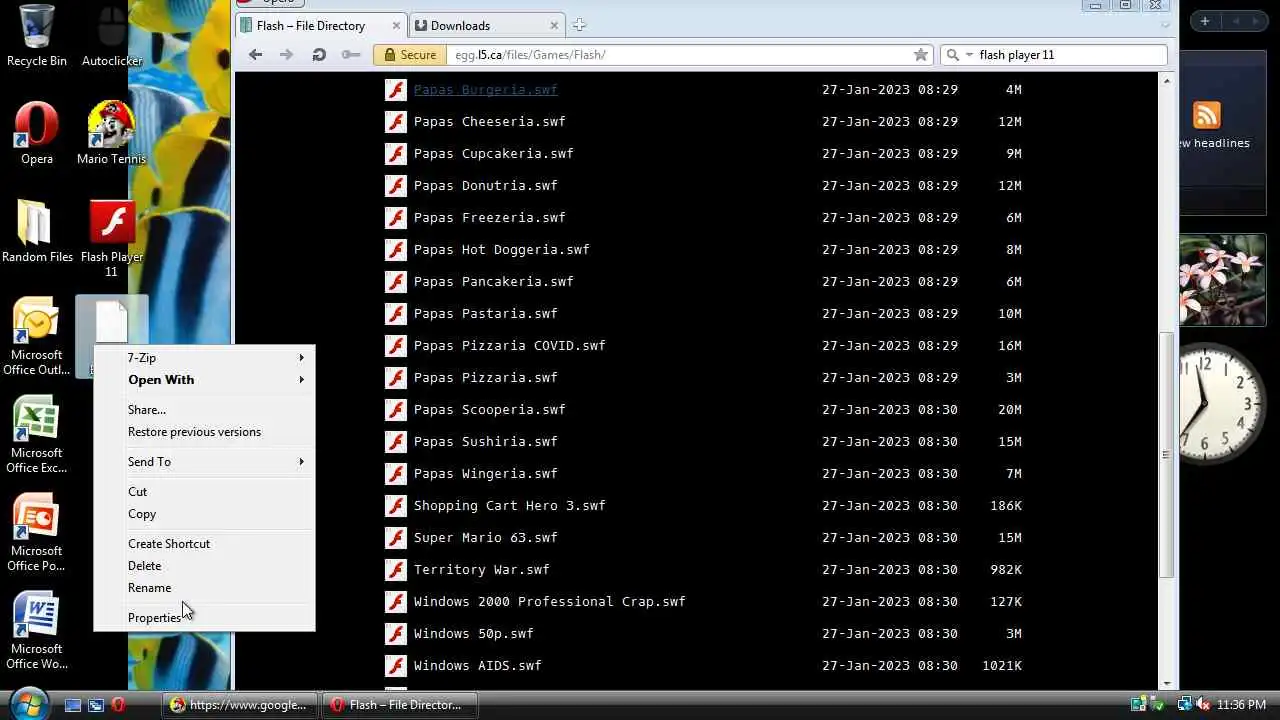
Task: Open Properties from the context menu
Action: pyautogui.click(x=204, y=617)
